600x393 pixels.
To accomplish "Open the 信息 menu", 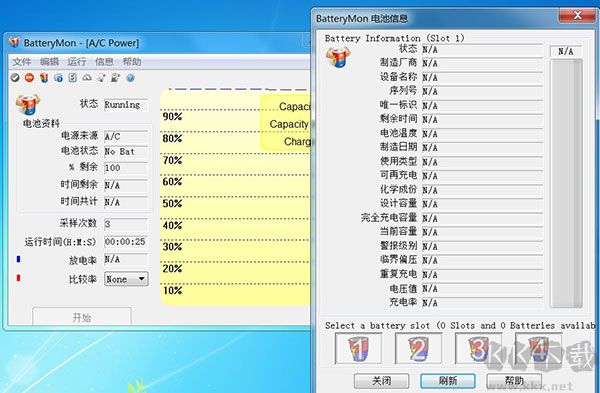I will (104, 62).
